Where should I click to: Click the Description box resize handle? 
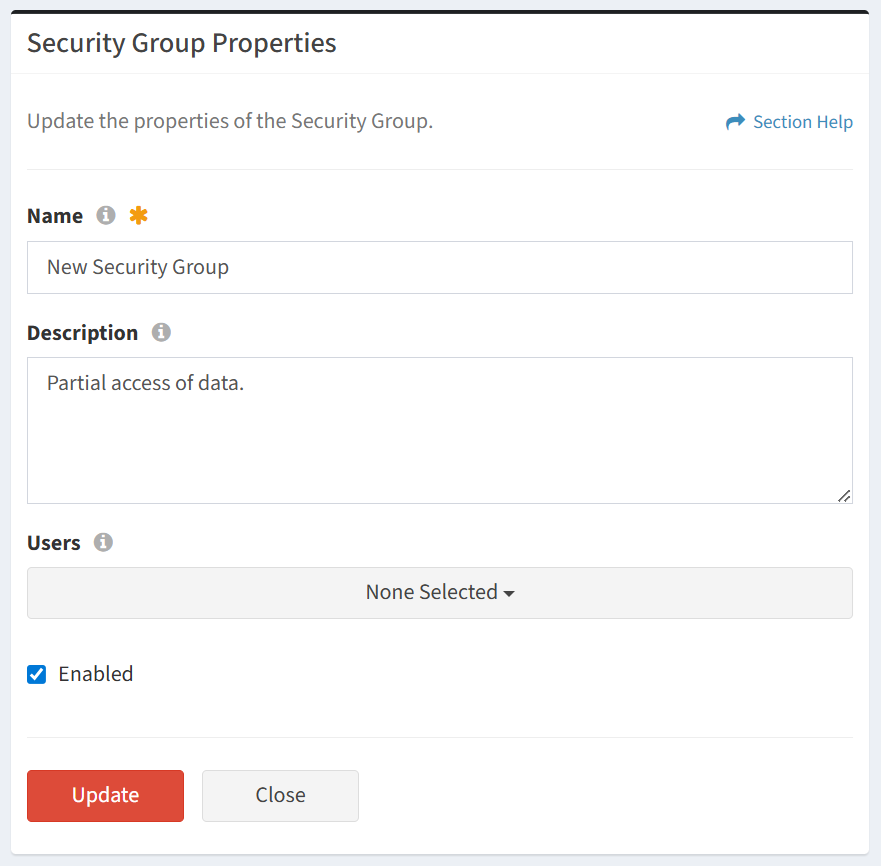click(x=844, y=496)
